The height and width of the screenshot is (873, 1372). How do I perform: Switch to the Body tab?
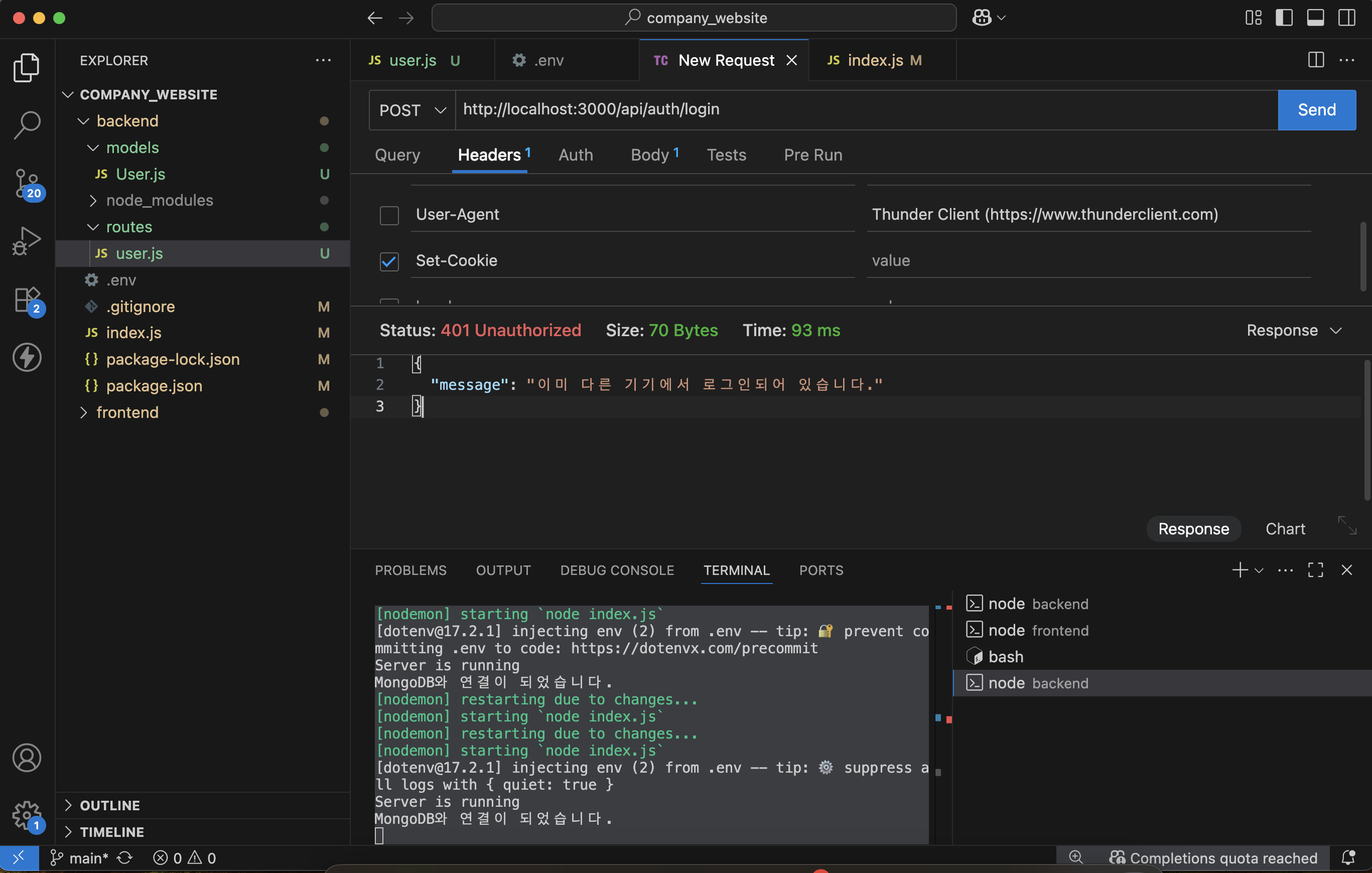654,155
